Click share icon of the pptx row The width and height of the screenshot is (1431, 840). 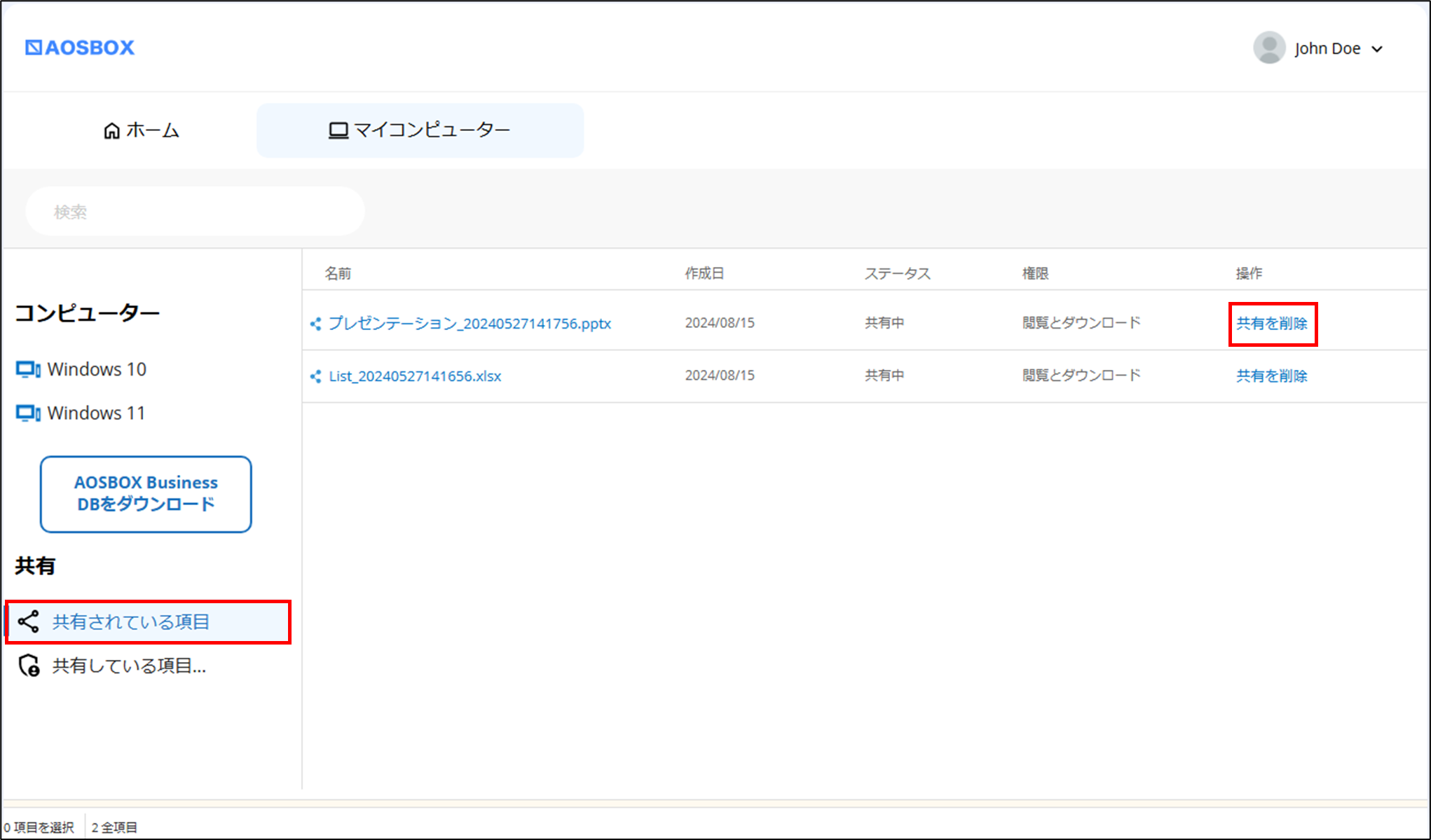point(316,324)
